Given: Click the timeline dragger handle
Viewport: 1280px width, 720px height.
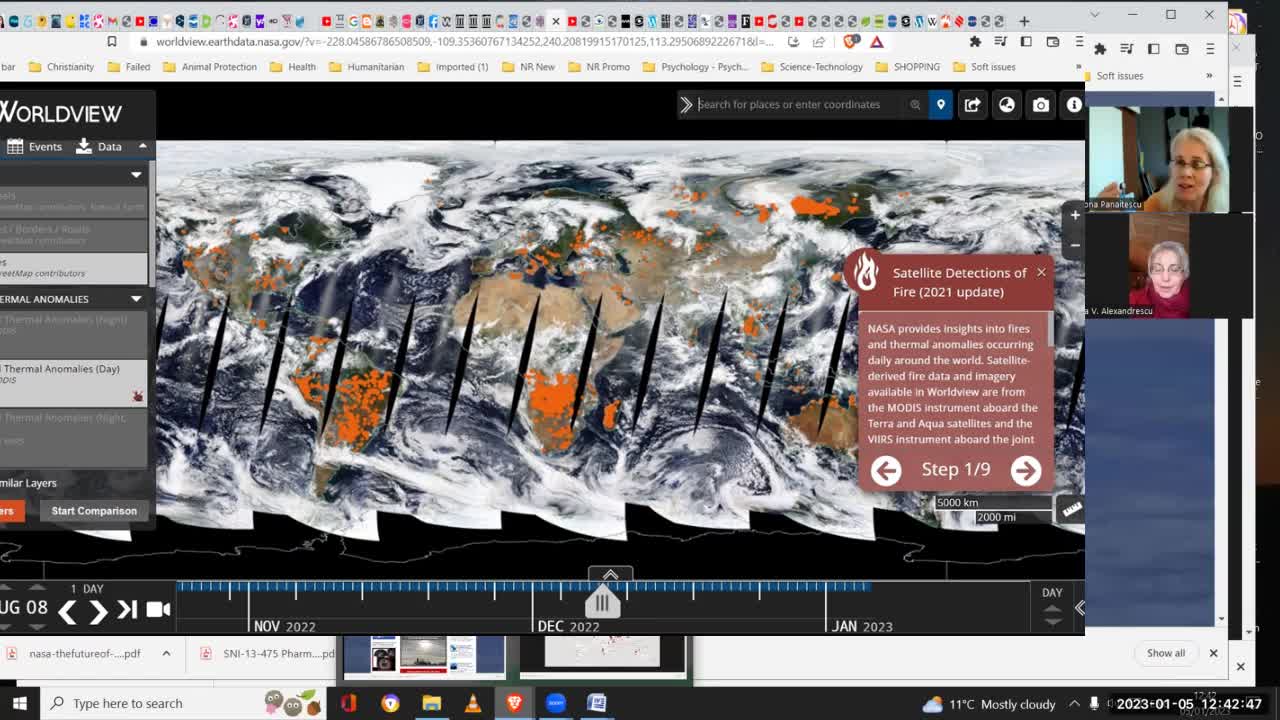Looking at the screenshot, I should (x=602, y=602).
